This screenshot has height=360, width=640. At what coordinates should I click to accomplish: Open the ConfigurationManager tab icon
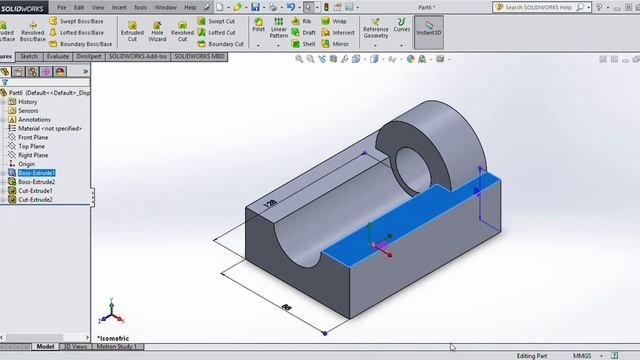(32, 72)
